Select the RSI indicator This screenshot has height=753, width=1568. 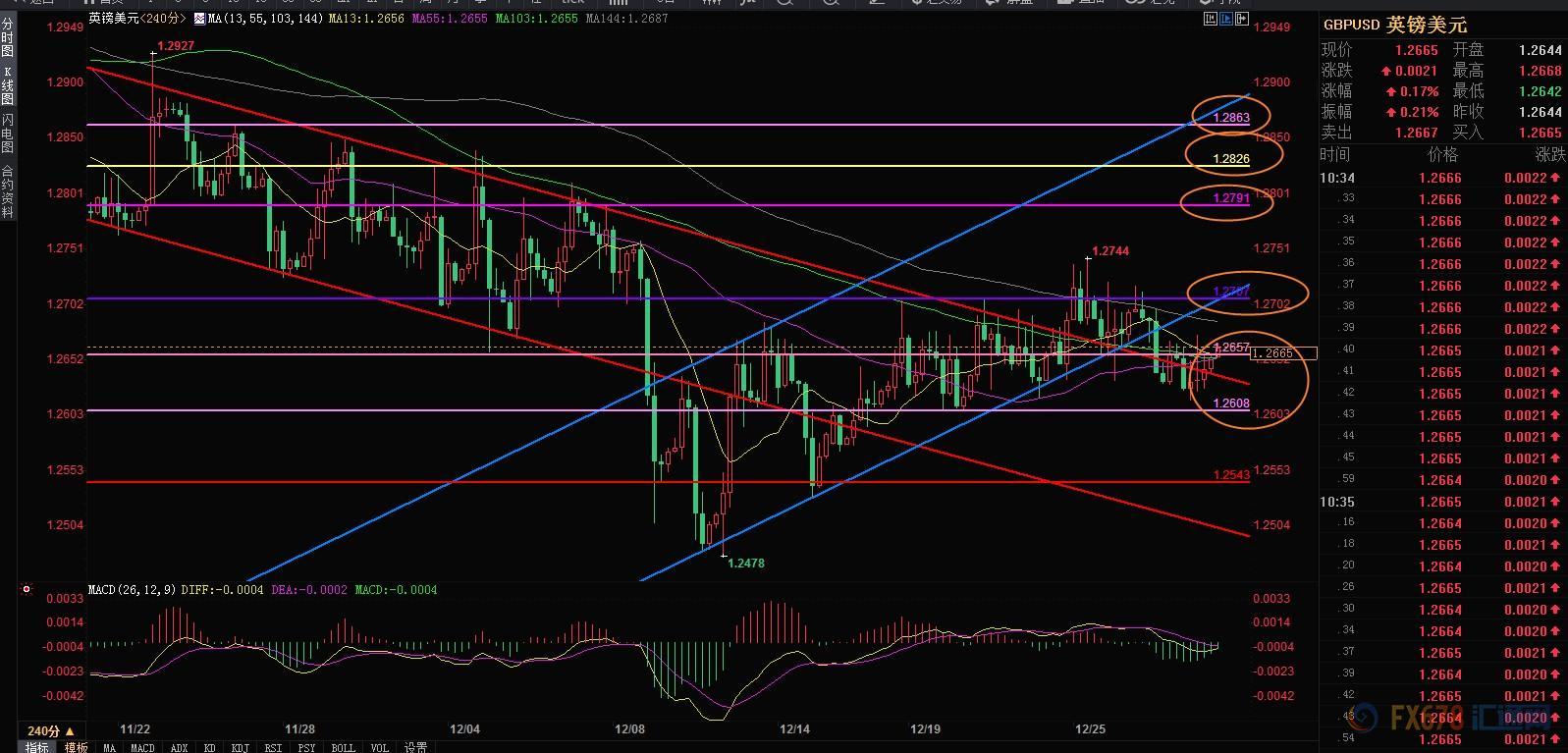pyautogui.click(x=272, y=747)
